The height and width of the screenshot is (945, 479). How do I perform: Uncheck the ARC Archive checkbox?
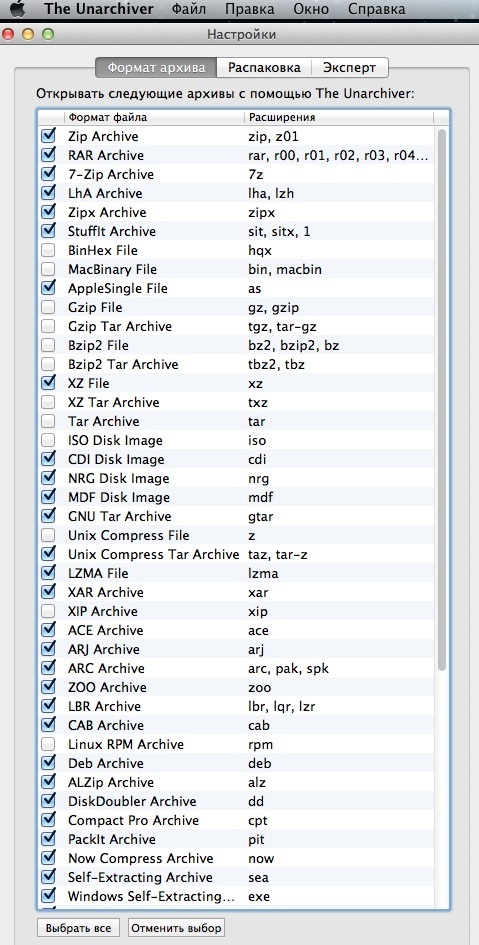48,668
